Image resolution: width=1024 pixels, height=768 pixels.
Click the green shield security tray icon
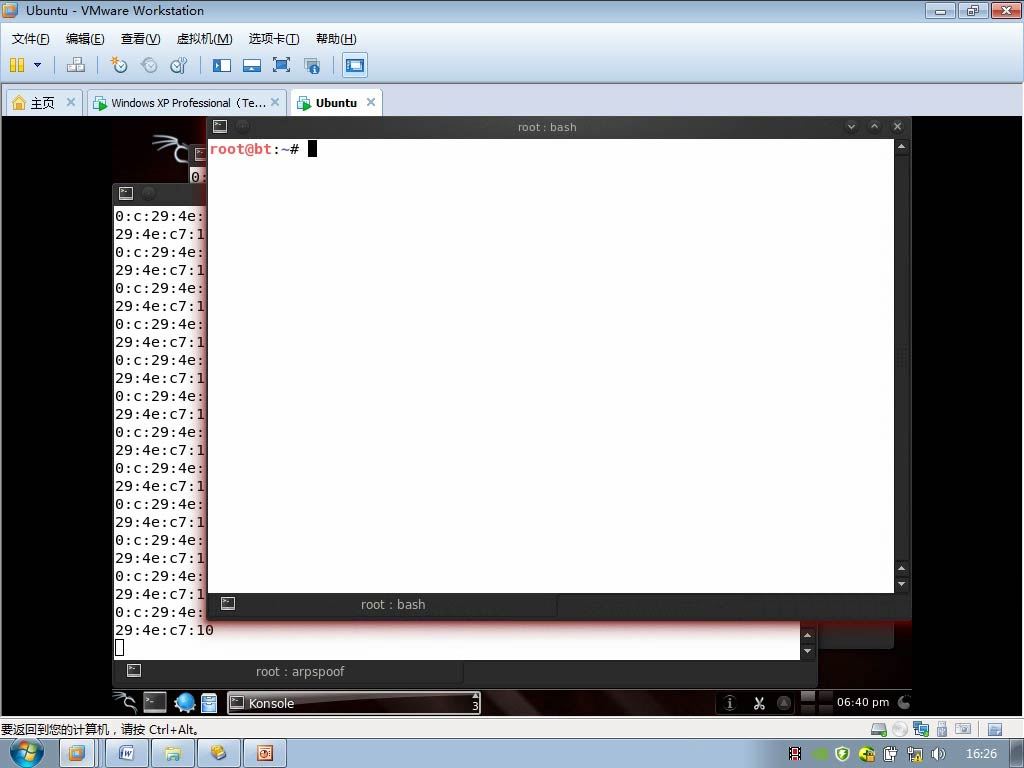tap(842, 754)
